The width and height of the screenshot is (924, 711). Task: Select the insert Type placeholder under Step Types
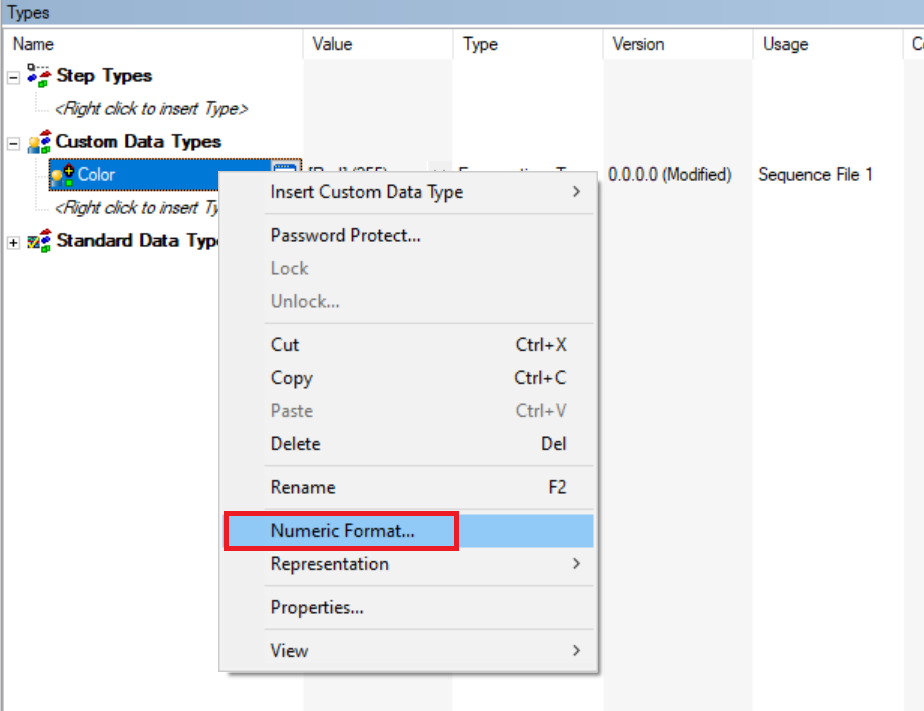[x=151, y=108]
